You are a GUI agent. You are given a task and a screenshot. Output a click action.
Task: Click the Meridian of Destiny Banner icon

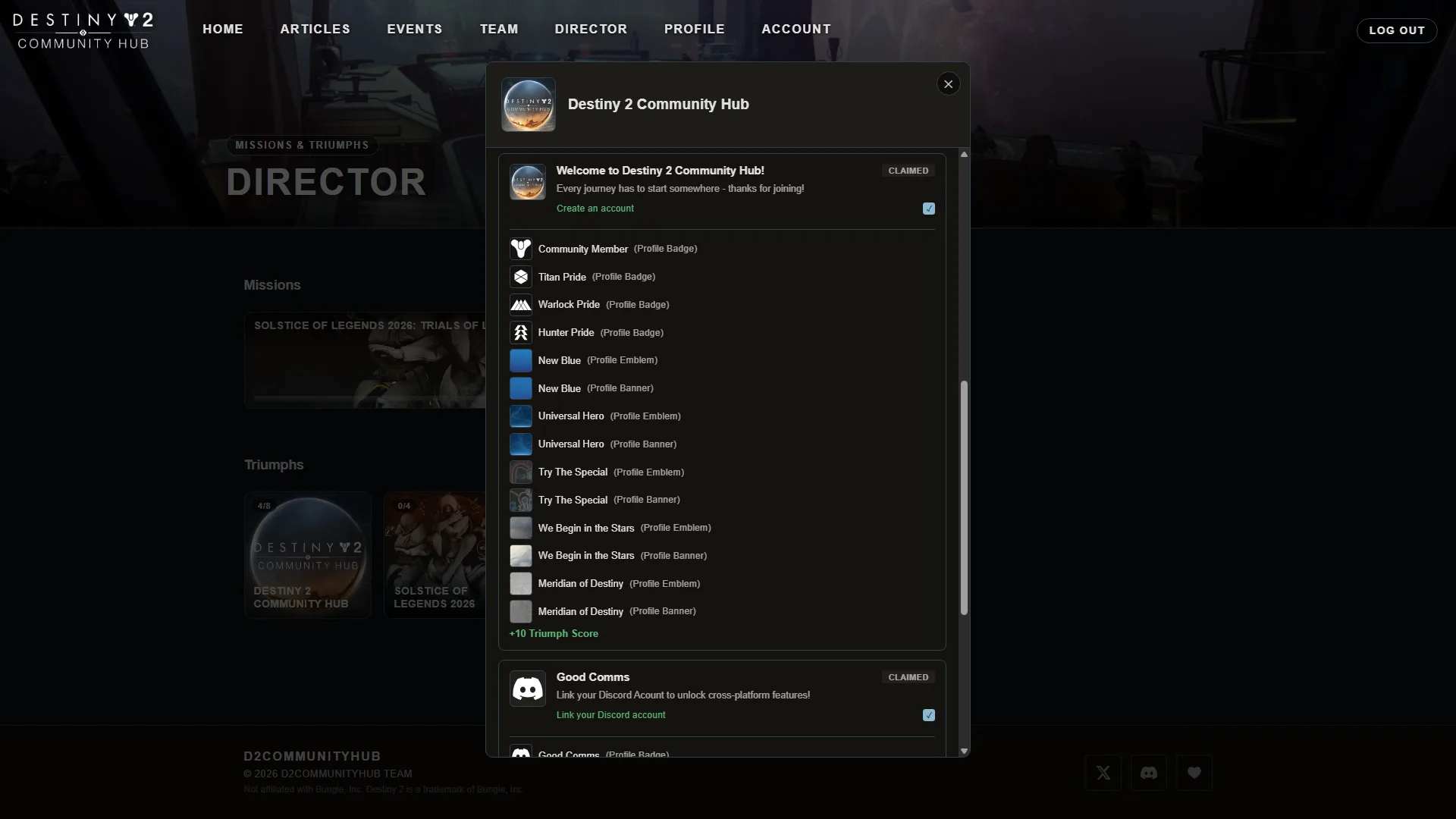[521, 611]
